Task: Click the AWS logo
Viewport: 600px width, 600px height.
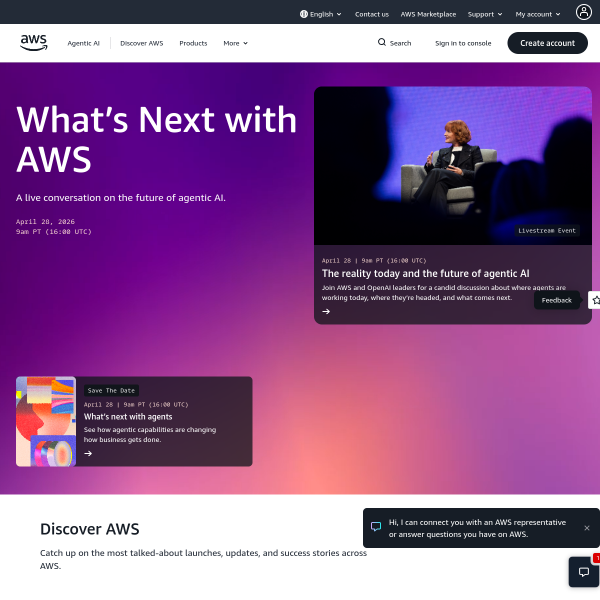Action: 34,42
